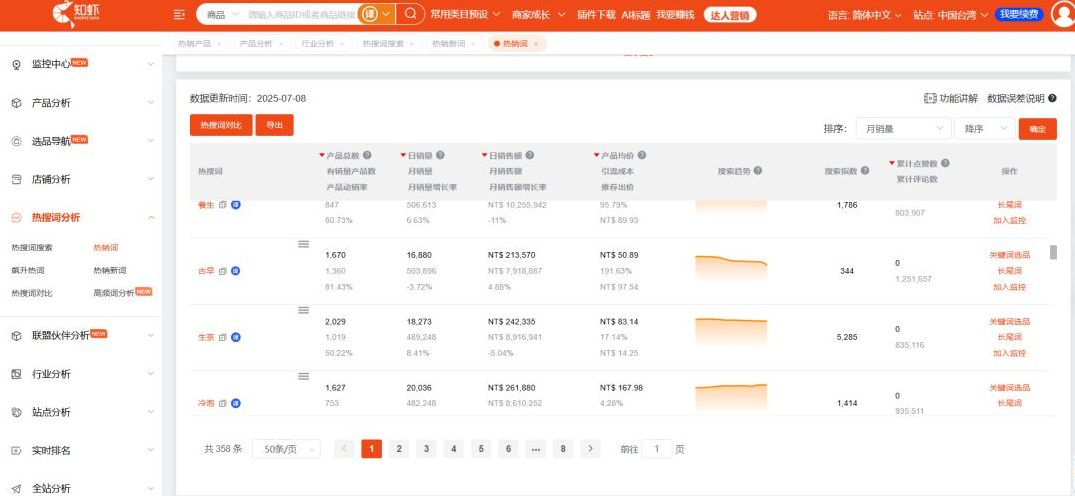The image size is (1075, 496).
Task: Click the help icon next to 搜索指数
Action: [865, 171]
